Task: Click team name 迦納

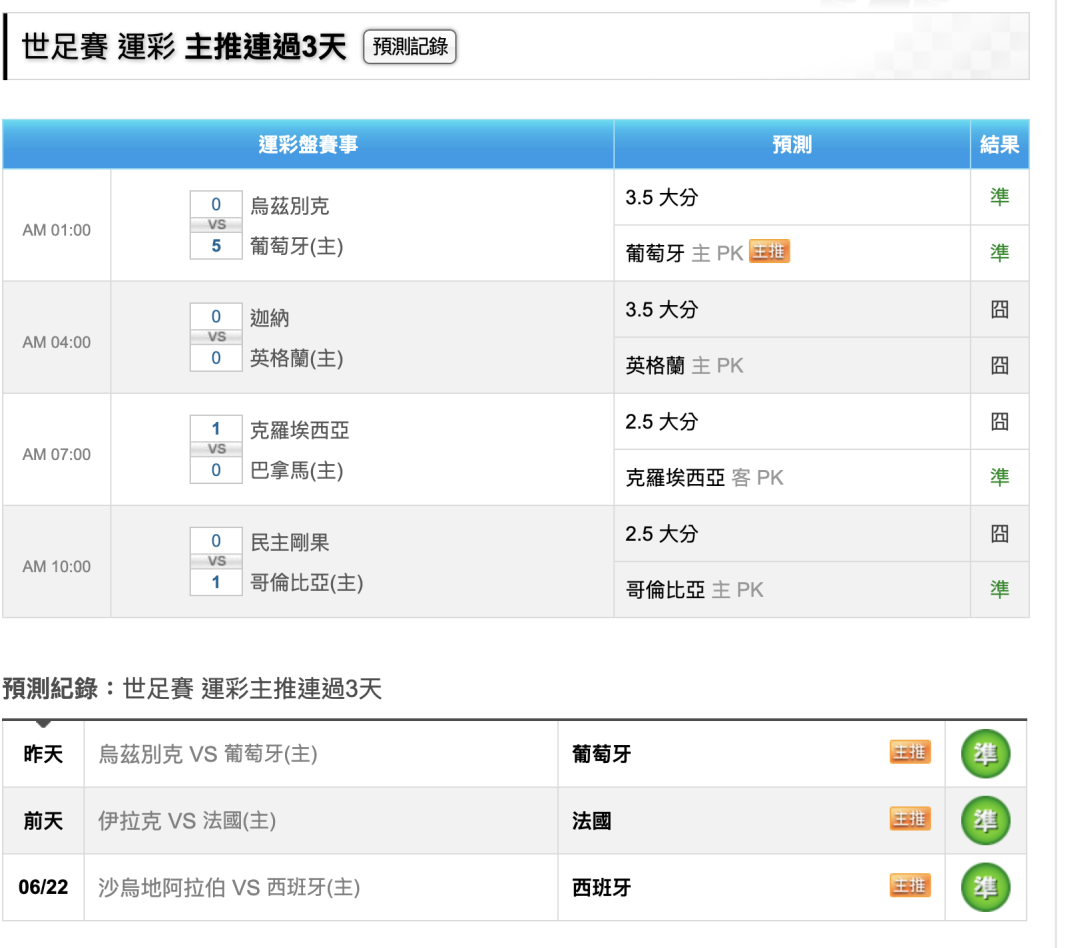Action: click(269, 318)
